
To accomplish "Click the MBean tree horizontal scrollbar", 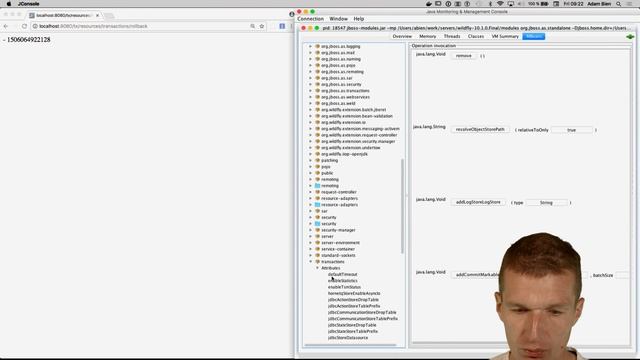I will (350, 345).
